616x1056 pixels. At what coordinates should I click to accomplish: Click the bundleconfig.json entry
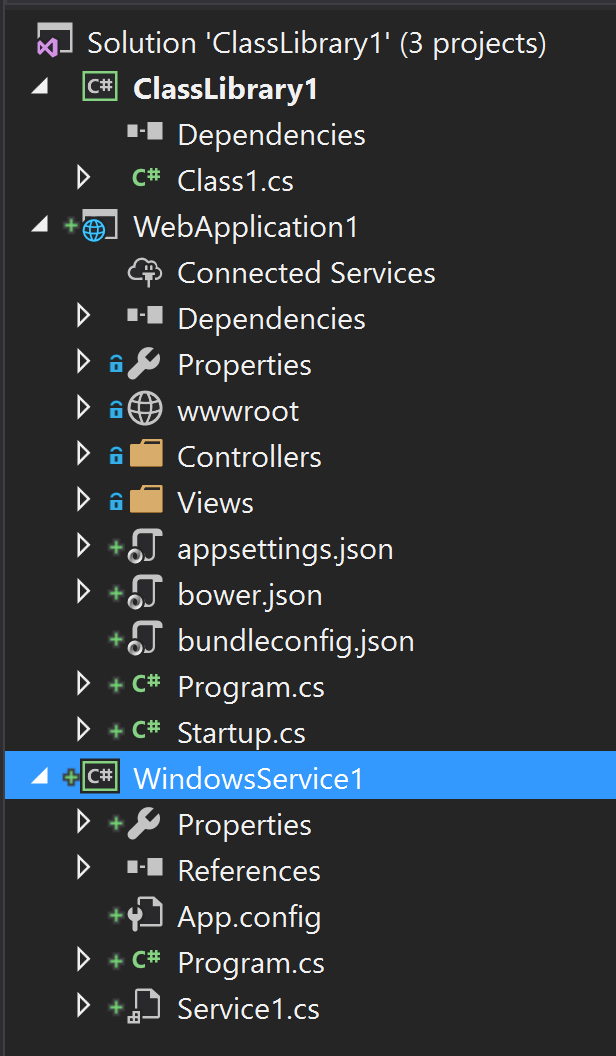pos(295,640)
